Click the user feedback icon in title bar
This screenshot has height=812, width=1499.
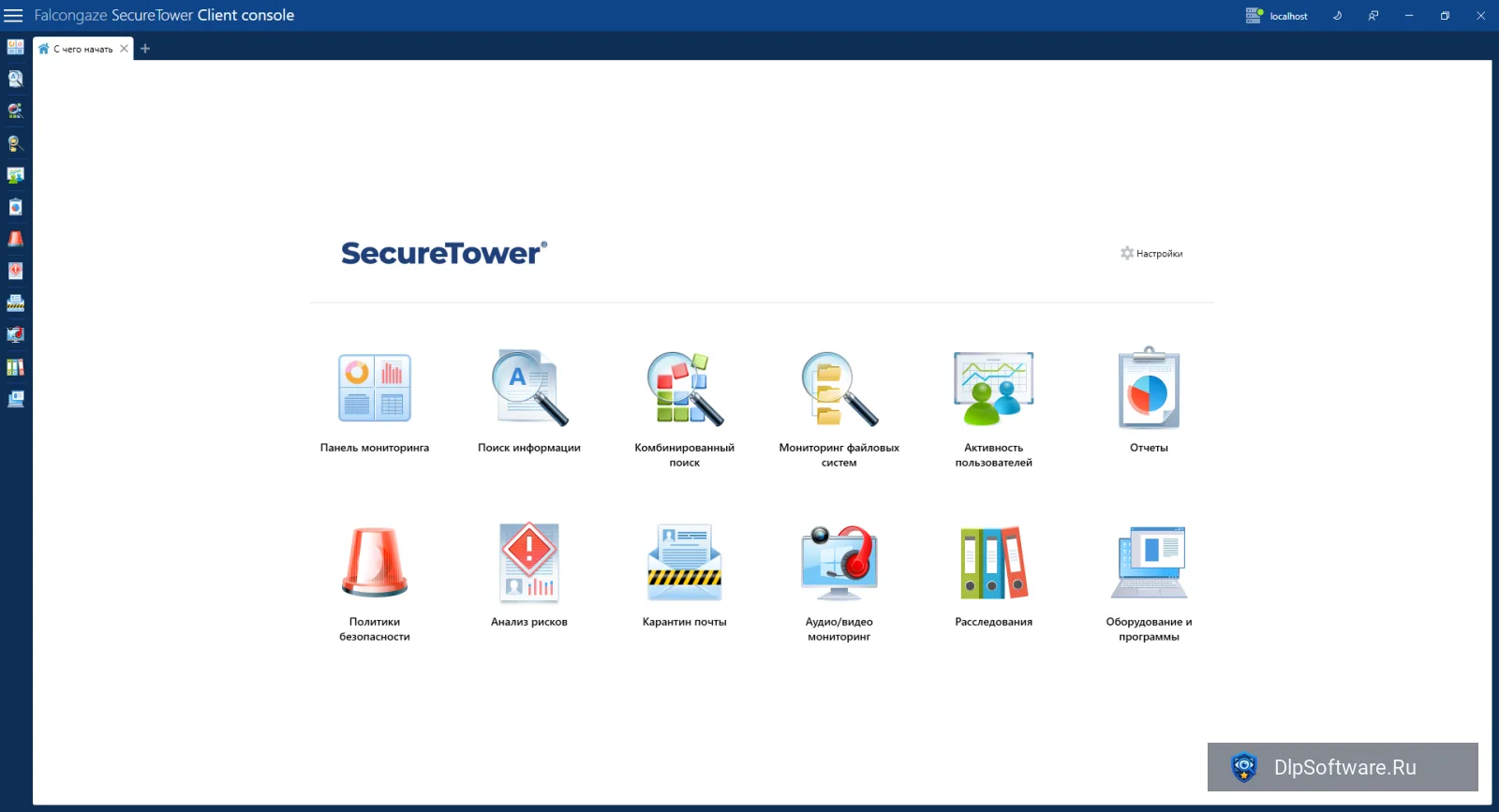pos(1373,16)
